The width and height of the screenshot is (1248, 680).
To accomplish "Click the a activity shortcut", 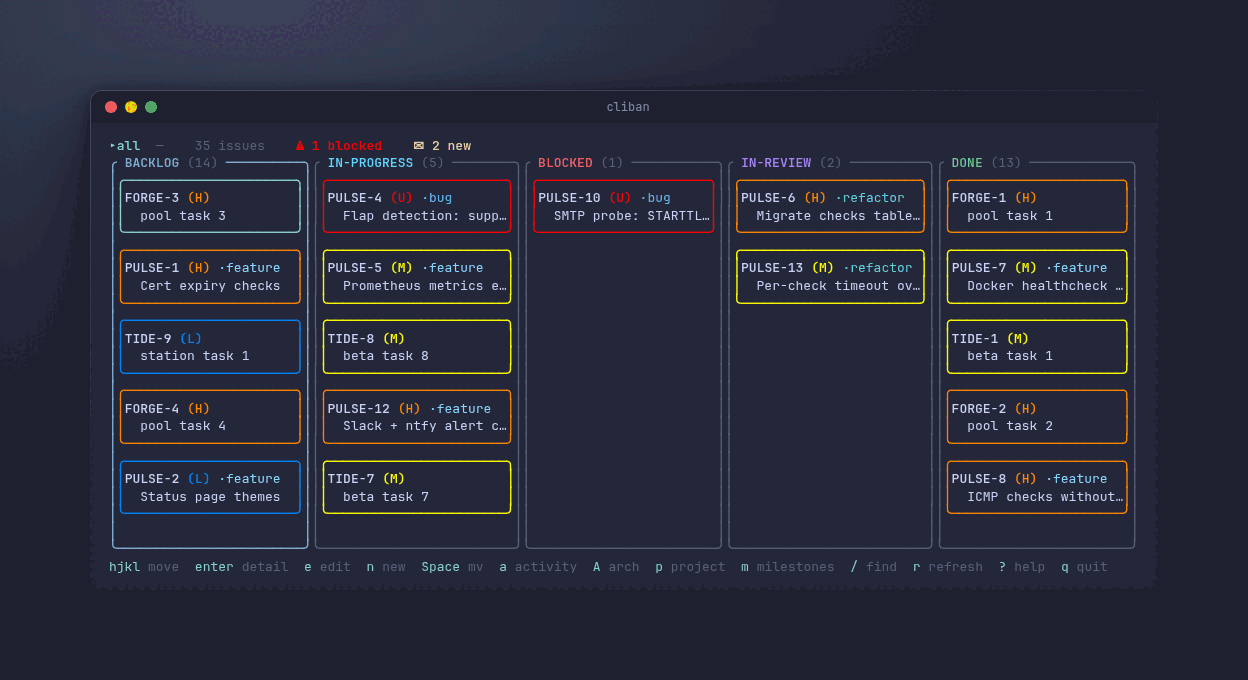I will tap(538, 567).
